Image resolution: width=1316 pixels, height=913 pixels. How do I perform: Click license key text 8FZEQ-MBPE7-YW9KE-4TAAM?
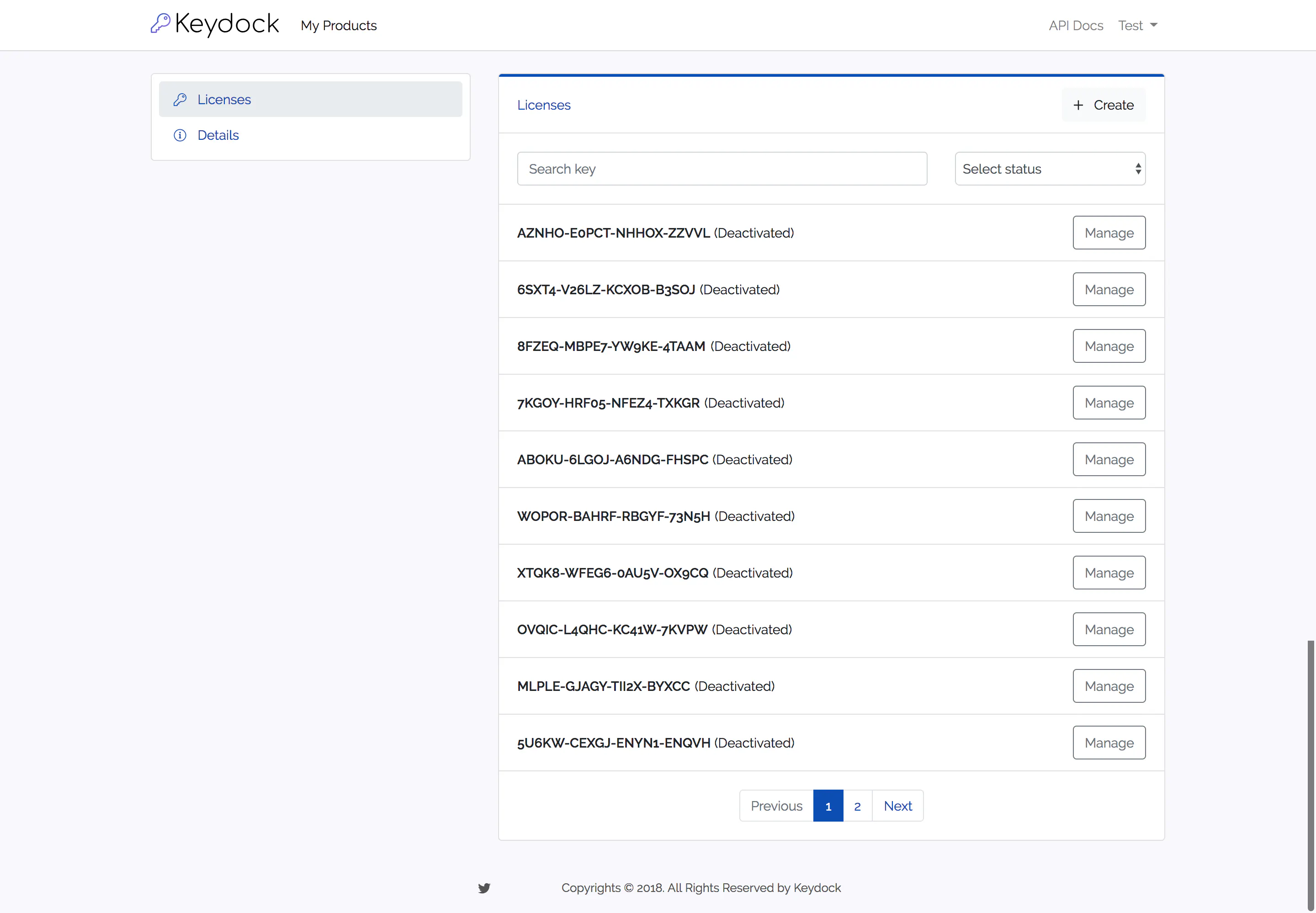point(611,346)
